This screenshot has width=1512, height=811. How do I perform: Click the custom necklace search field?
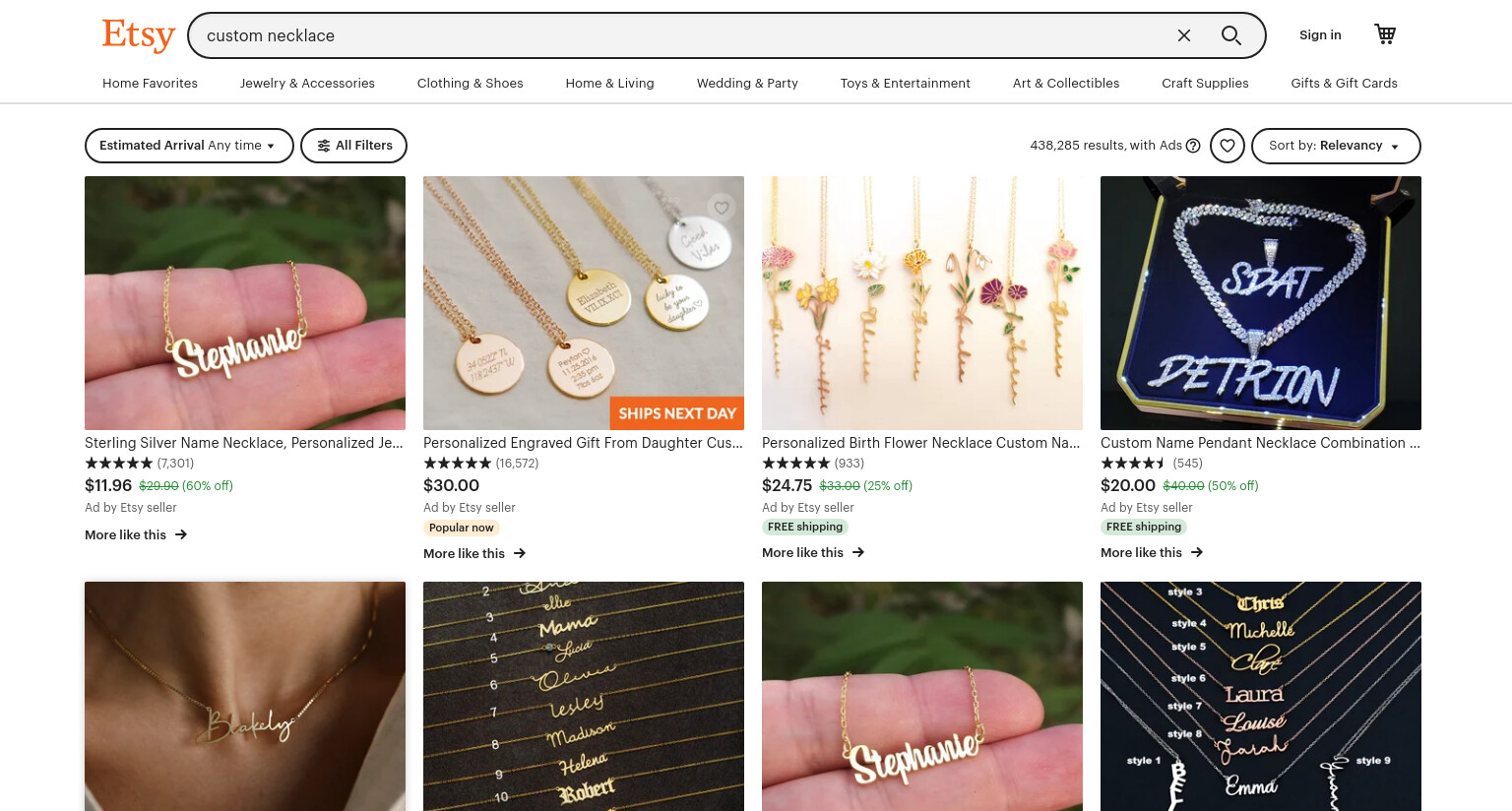[679, 35]
